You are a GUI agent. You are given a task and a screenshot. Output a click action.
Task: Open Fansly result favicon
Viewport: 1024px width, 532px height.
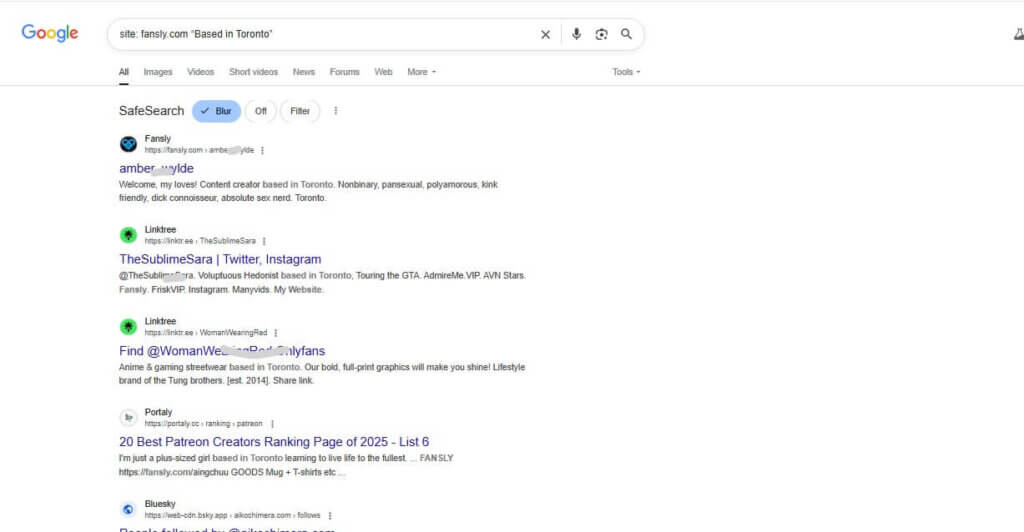[x=128, y=144]
